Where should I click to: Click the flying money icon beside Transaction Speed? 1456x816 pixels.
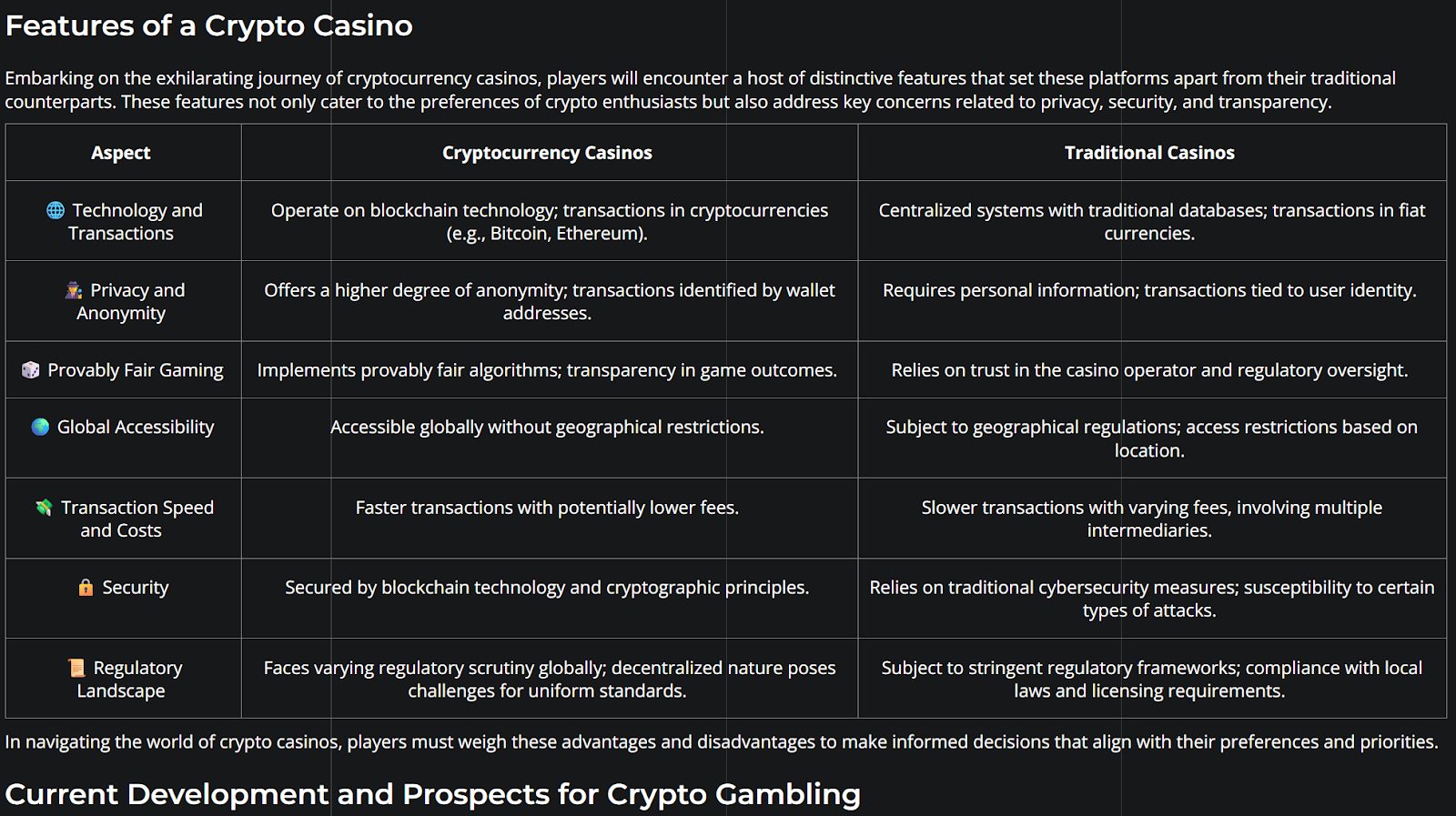coord(44,508)
